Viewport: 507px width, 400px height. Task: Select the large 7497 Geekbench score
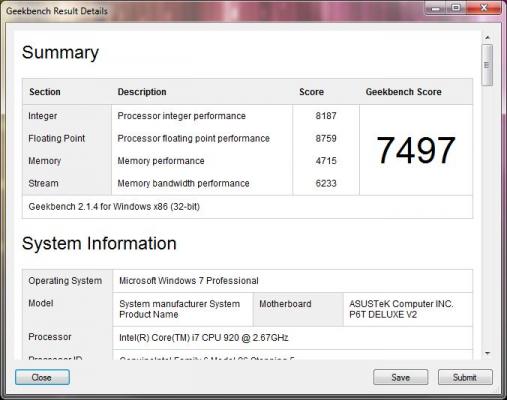[416, 151]
